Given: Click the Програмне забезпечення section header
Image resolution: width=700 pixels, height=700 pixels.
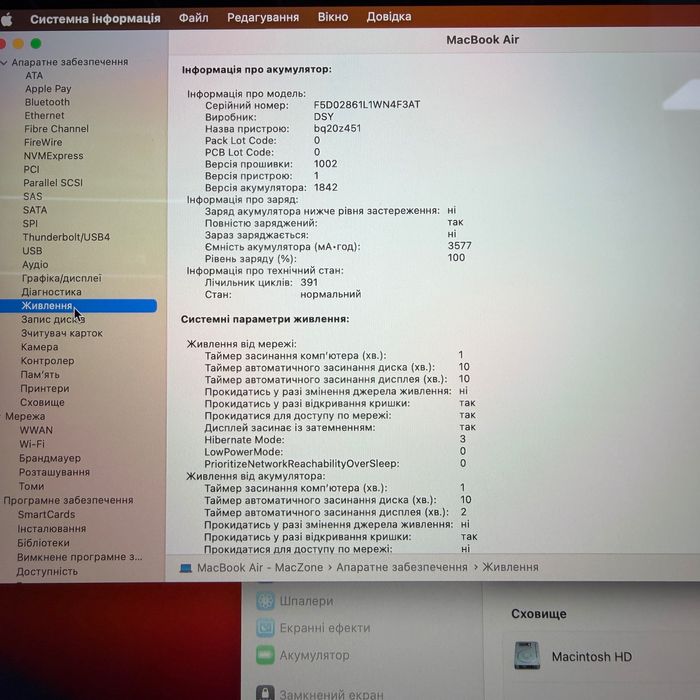Looking at the screenshot, I should 68,500.
